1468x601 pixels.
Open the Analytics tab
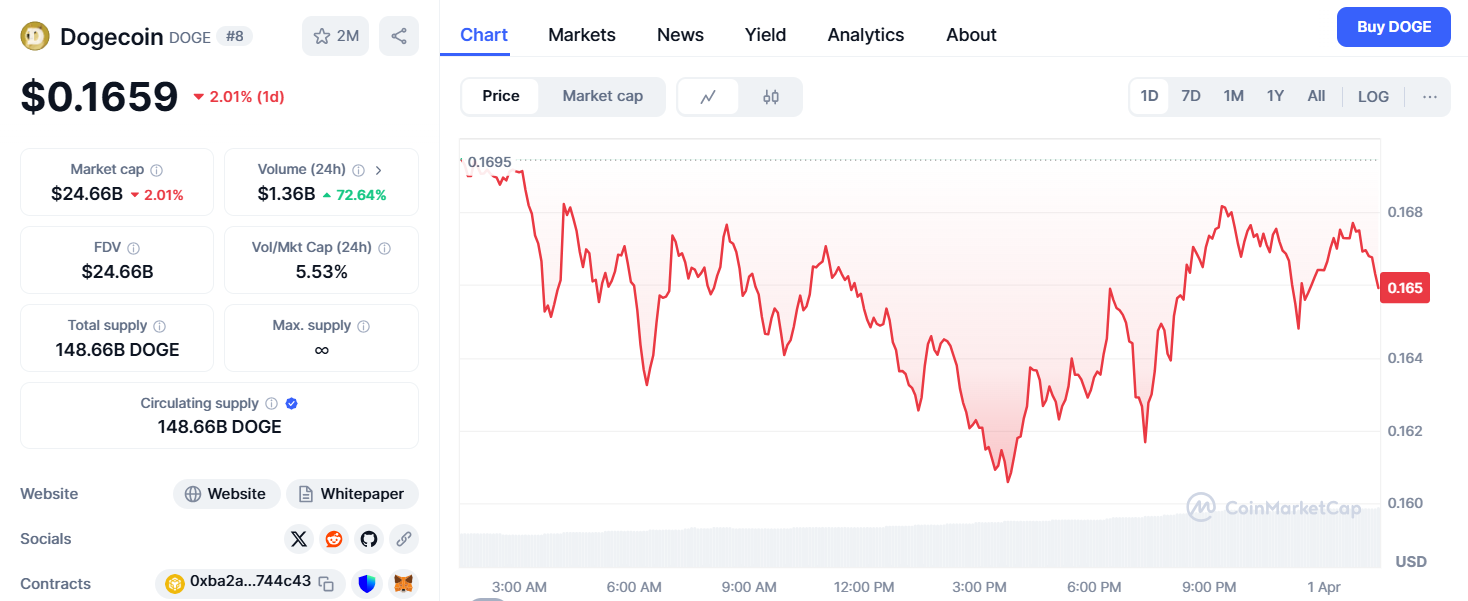tap(865, 35)
